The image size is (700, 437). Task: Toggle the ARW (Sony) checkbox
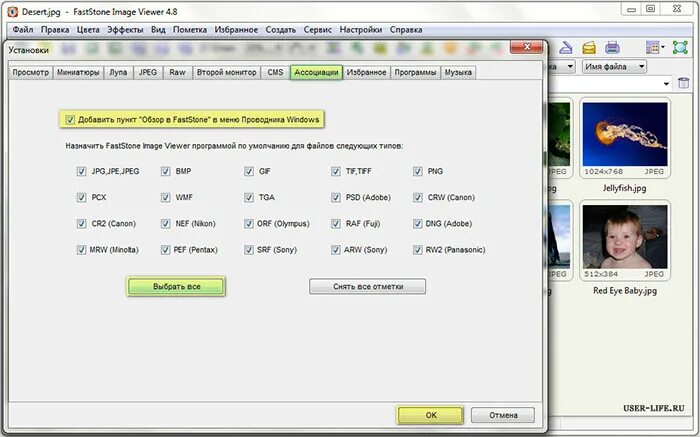pyautogui.click(x=336, y=250)
